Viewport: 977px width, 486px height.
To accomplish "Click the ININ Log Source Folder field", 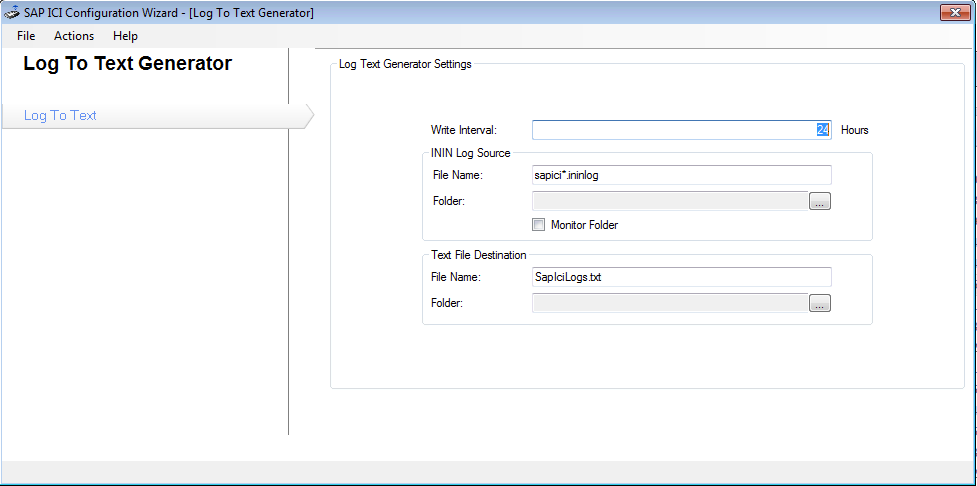I will [669, 201].
